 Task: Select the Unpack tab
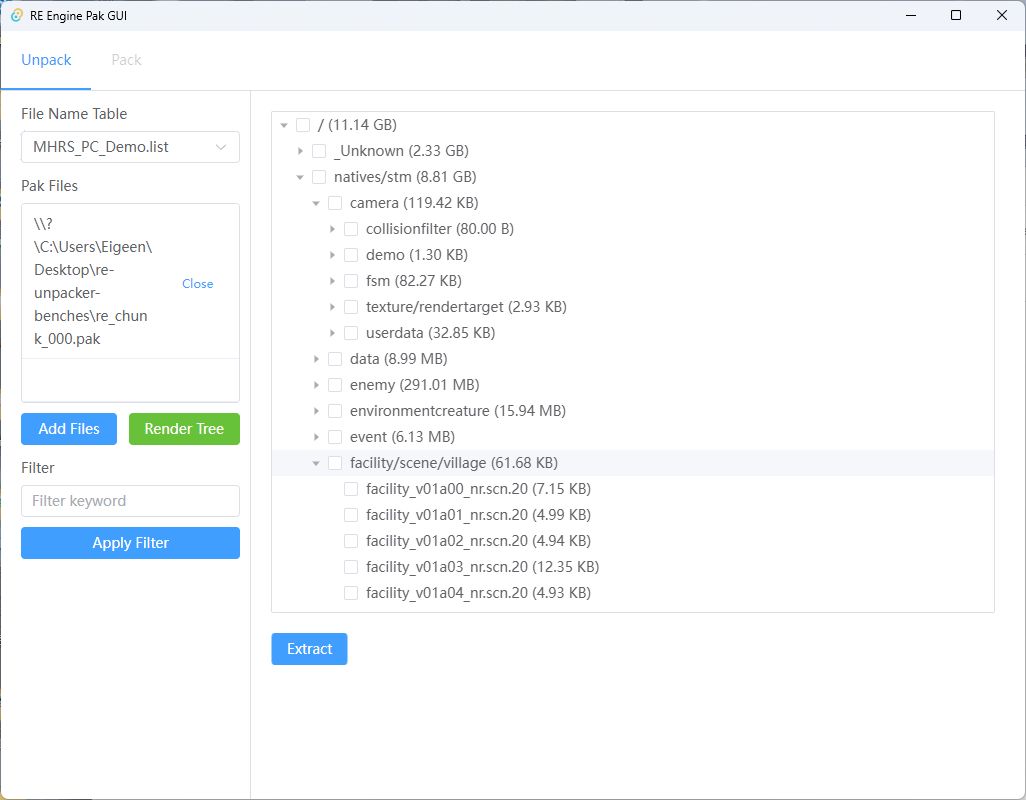pyautogui.click(x=46, y=59)
